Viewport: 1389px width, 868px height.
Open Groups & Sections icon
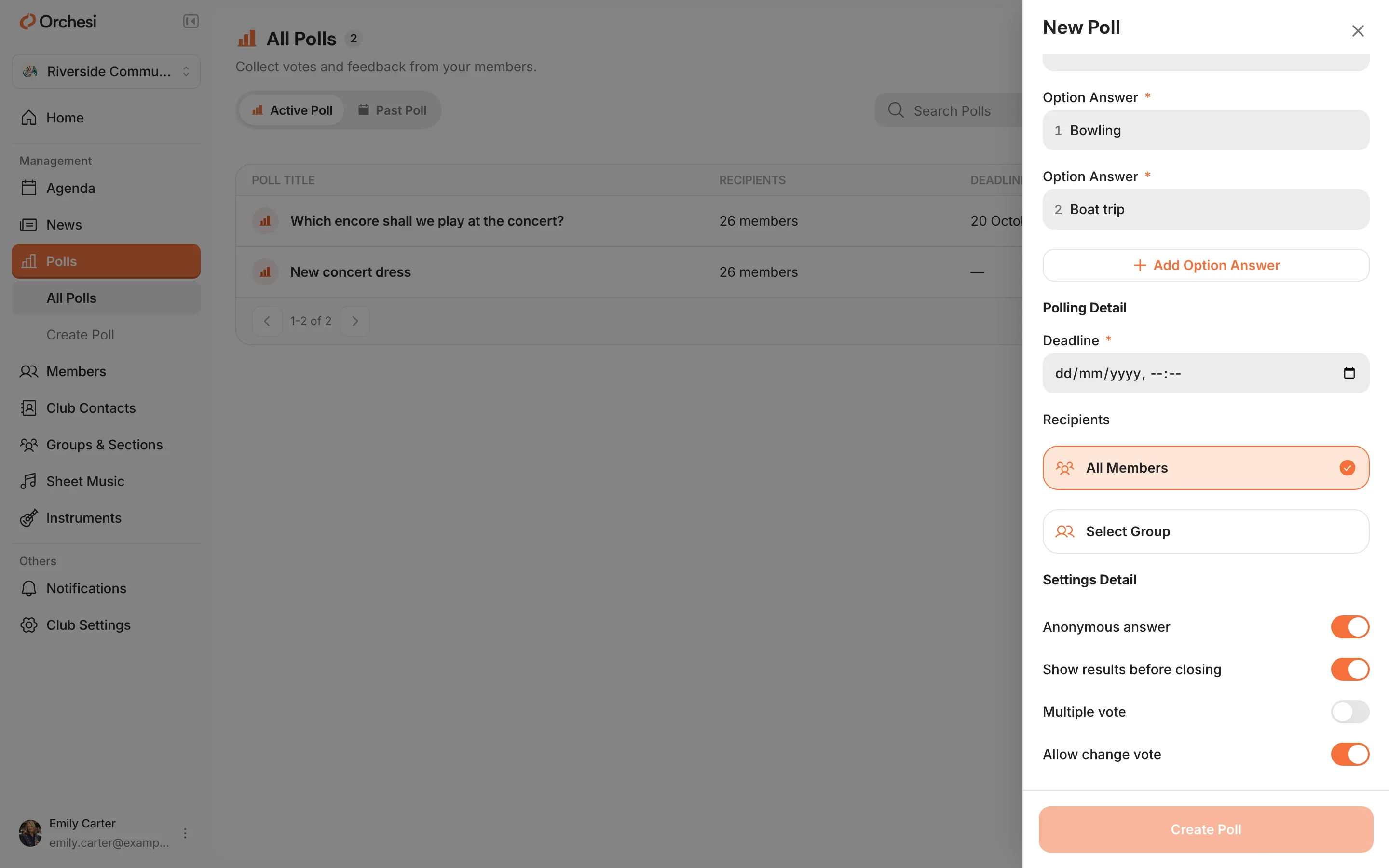point(29,444)
